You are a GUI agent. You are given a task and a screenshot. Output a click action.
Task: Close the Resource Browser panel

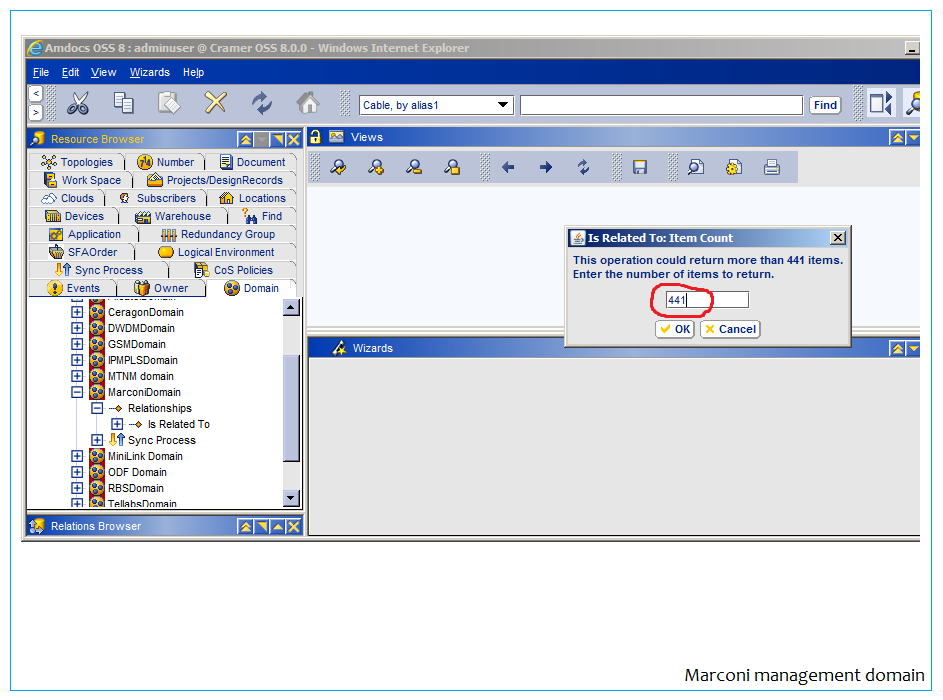coord(293,140)
